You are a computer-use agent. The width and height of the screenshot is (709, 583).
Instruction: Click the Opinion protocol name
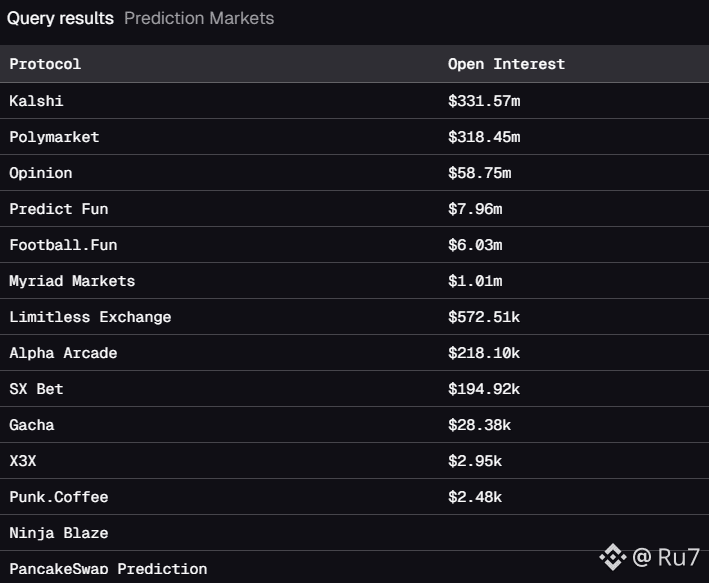41,173
